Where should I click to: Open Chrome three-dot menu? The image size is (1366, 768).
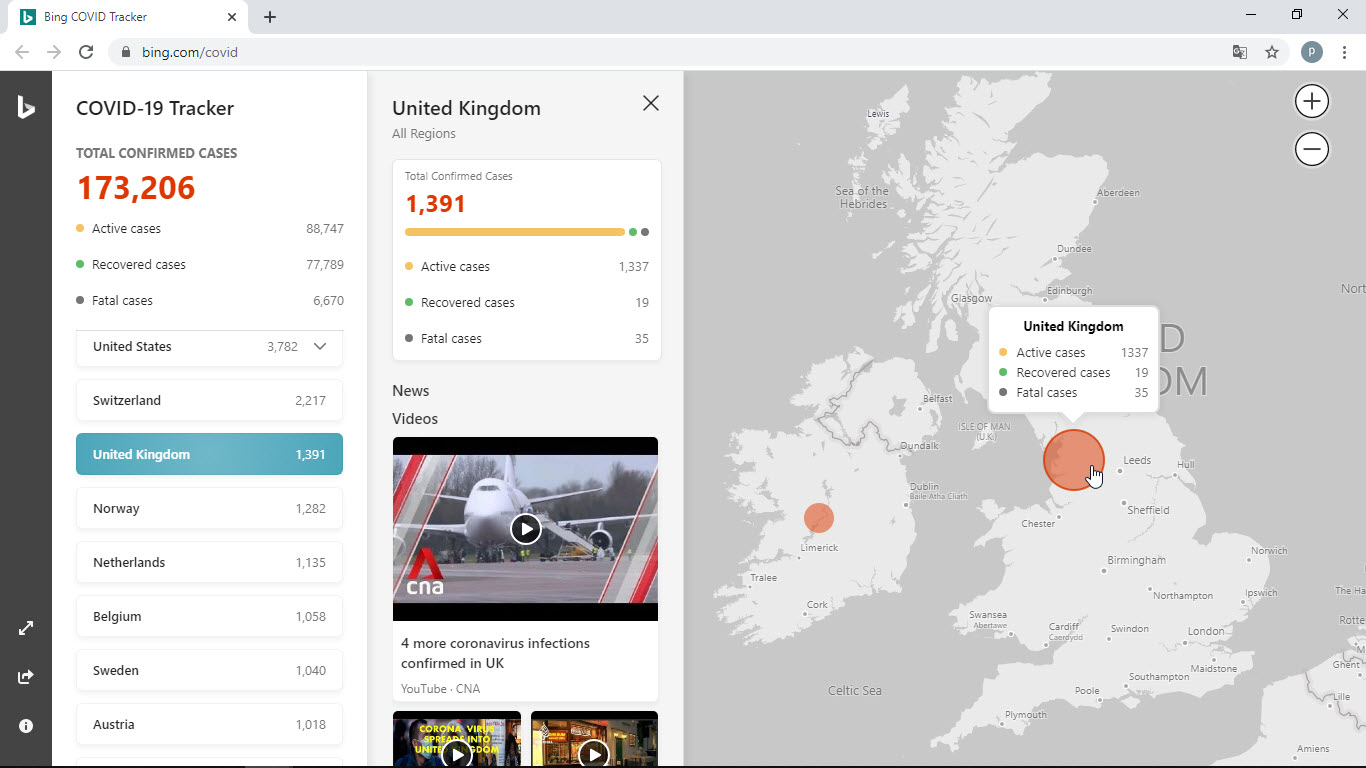[1344, 52]
